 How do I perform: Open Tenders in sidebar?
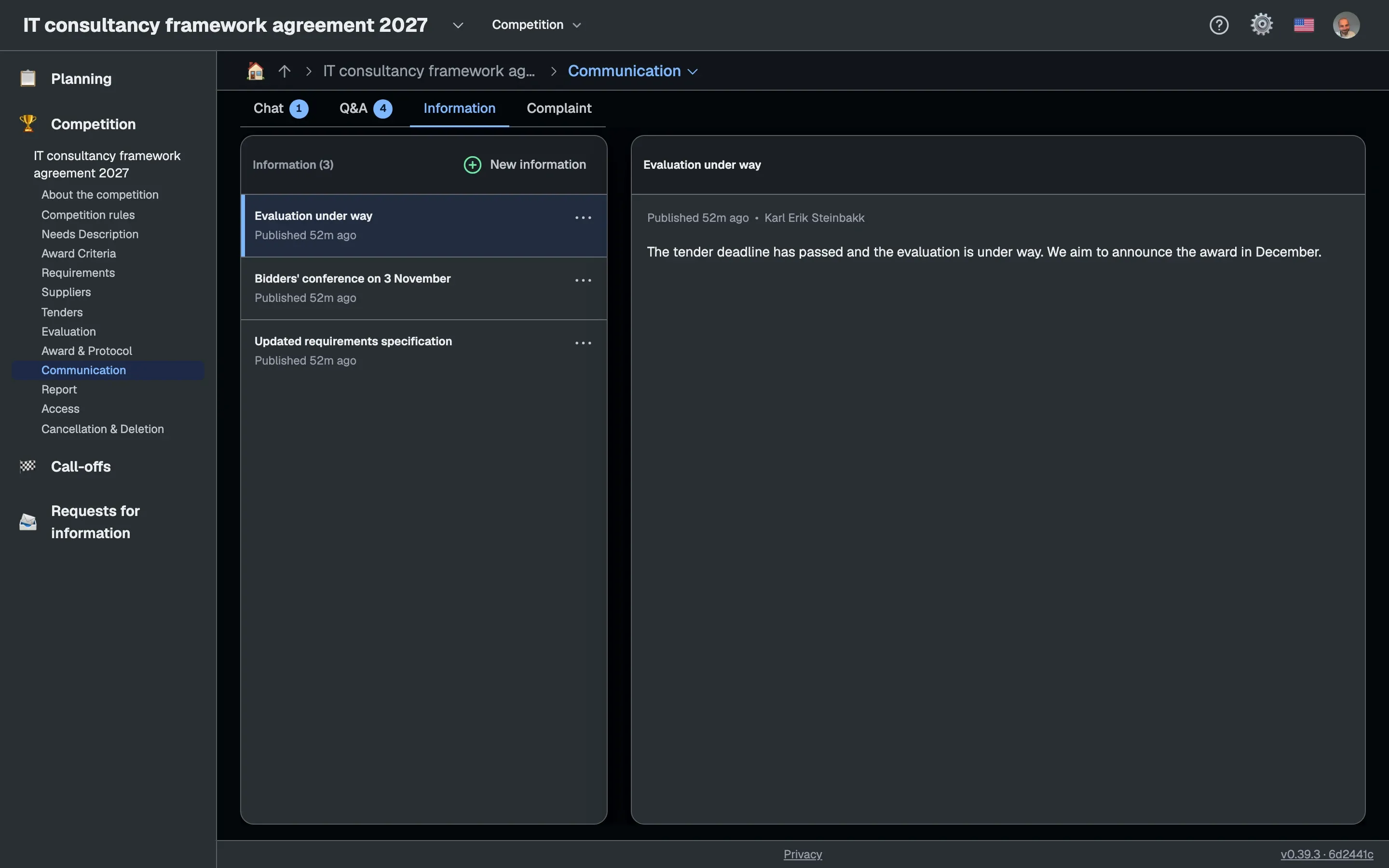(62, 312)
